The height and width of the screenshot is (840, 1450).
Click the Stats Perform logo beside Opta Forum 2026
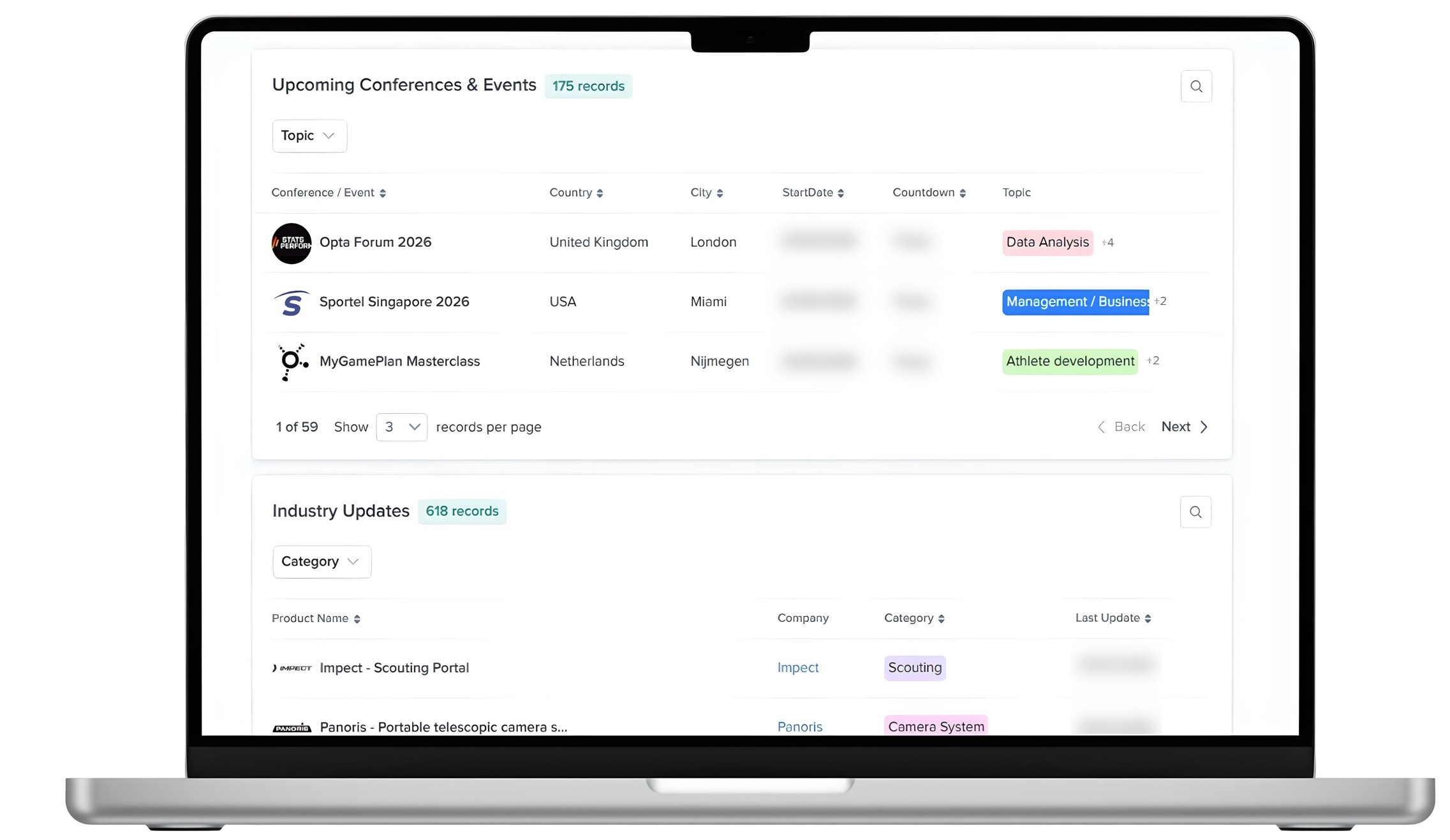292,242
